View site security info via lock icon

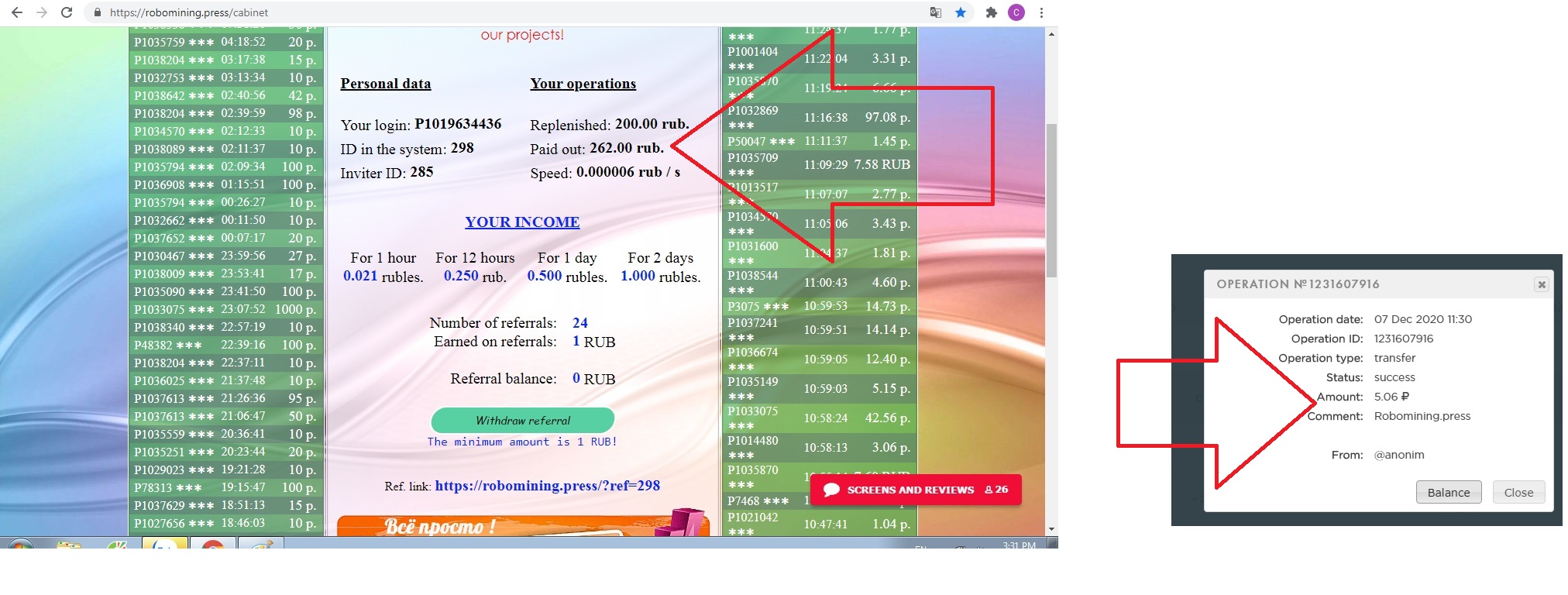pyautogui.click(x=98, y=12)
